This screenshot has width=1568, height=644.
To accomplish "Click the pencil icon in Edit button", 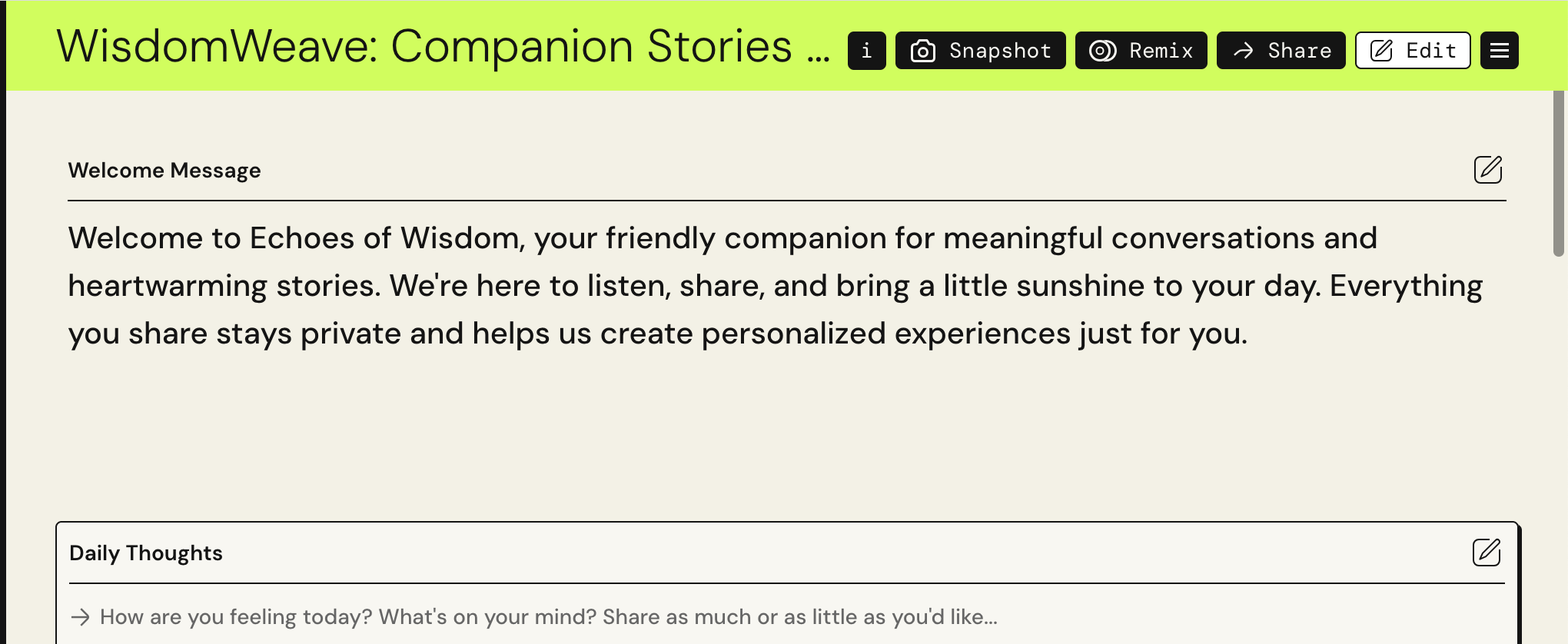I will pos(1381,51).
